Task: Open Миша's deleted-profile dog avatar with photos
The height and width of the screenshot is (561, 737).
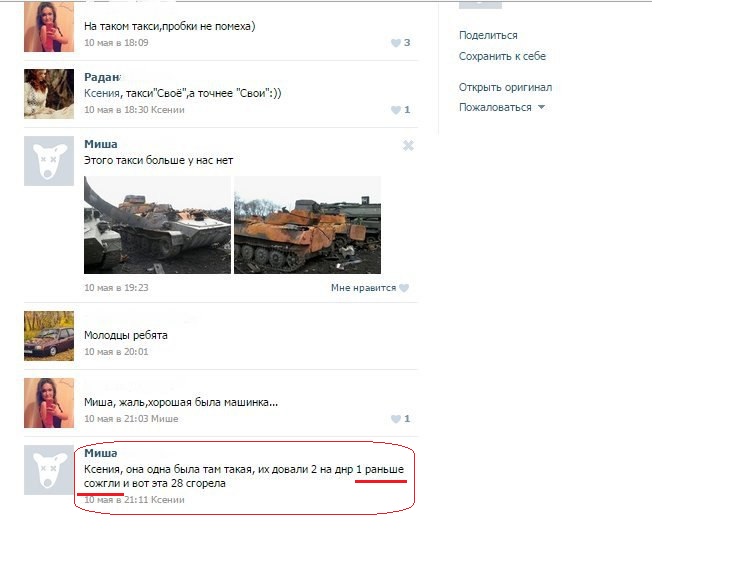Action: [x=49, y=161]
